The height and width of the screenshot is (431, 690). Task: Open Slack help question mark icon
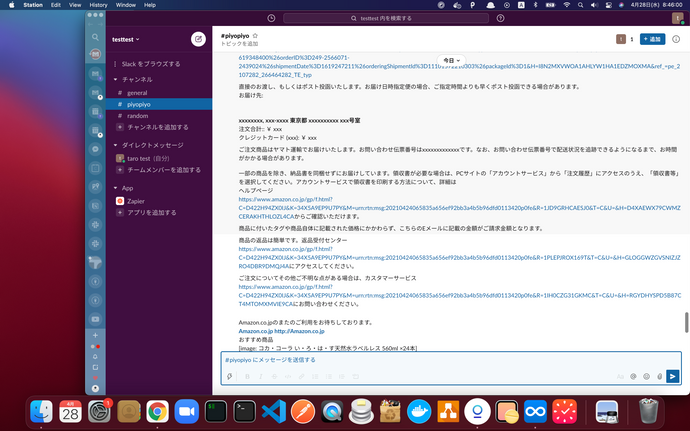(500, 18)
